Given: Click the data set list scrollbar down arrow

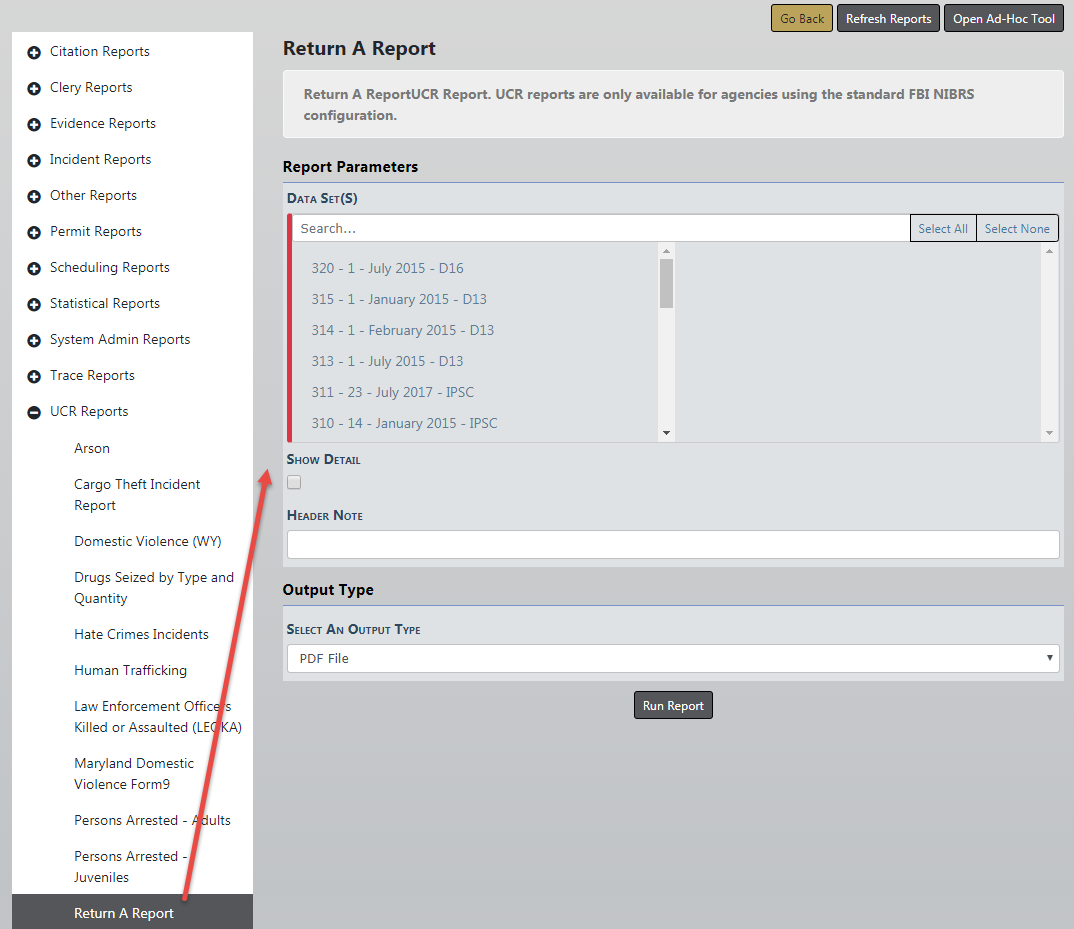Looking at the screenshot, I should click(666, 433).
